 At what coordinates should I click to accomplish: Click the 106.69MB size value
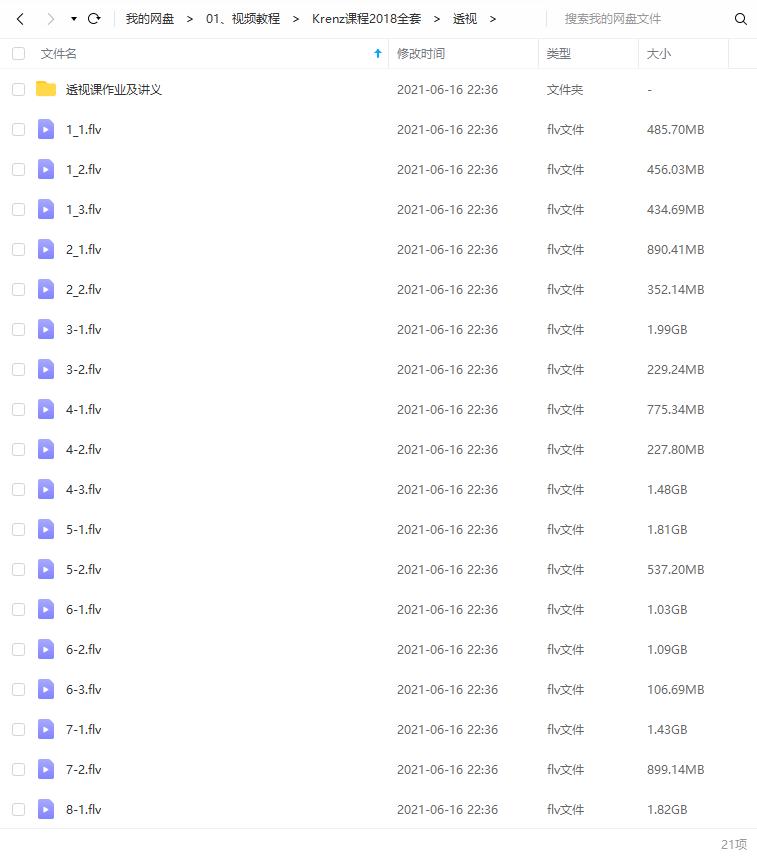675,689
